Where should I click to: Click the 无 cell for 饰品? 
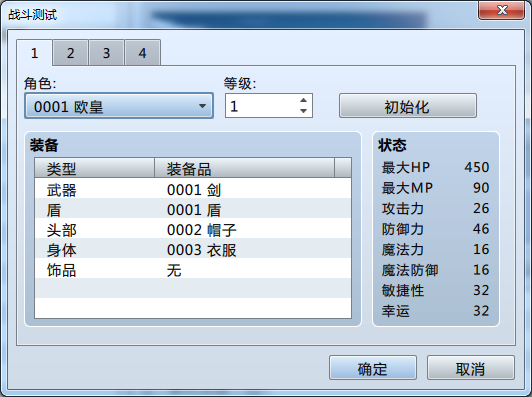pos(174,270)
